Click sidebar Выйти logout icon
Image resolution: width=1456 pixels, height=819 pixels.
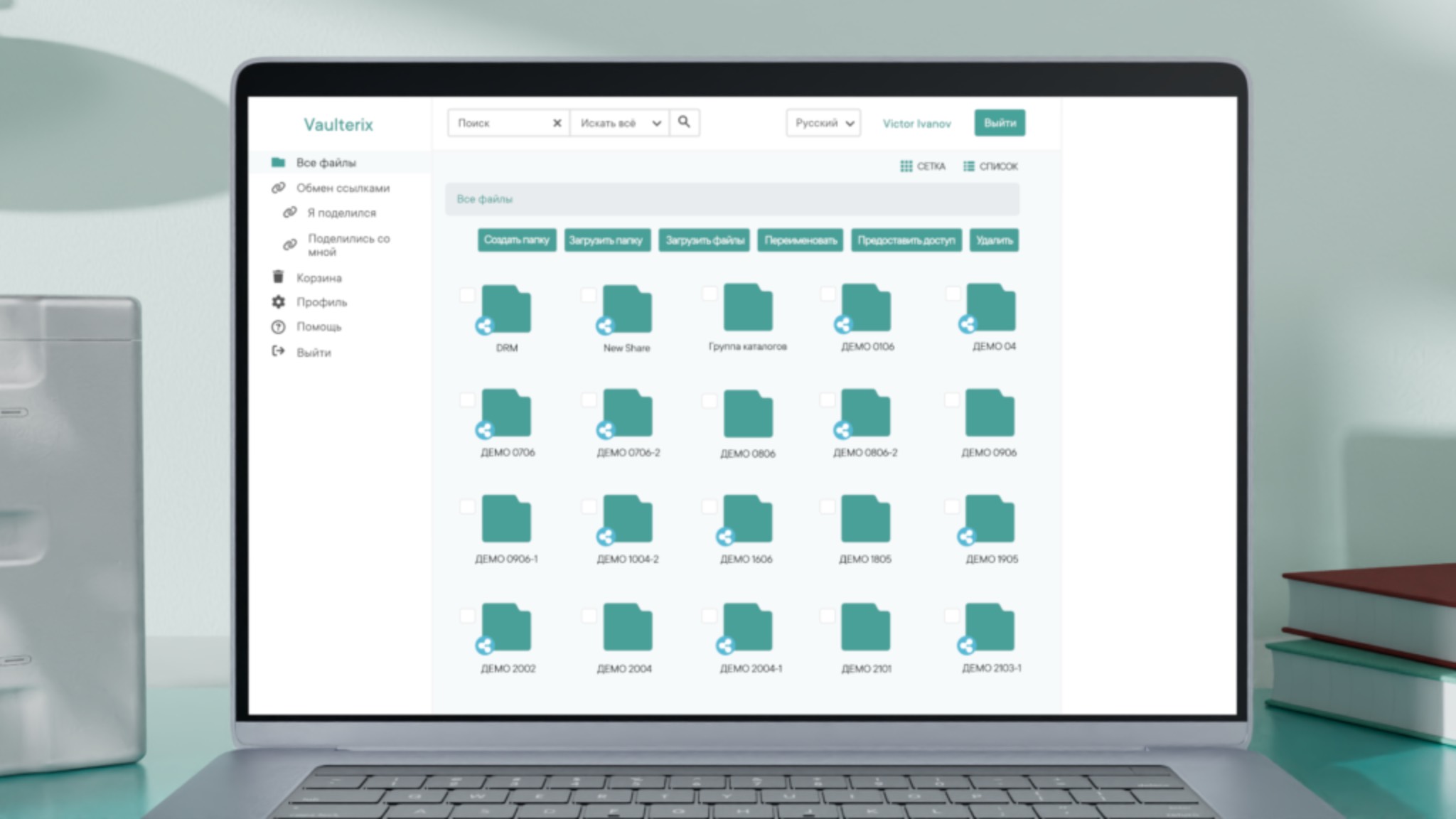tap(278, 352)
